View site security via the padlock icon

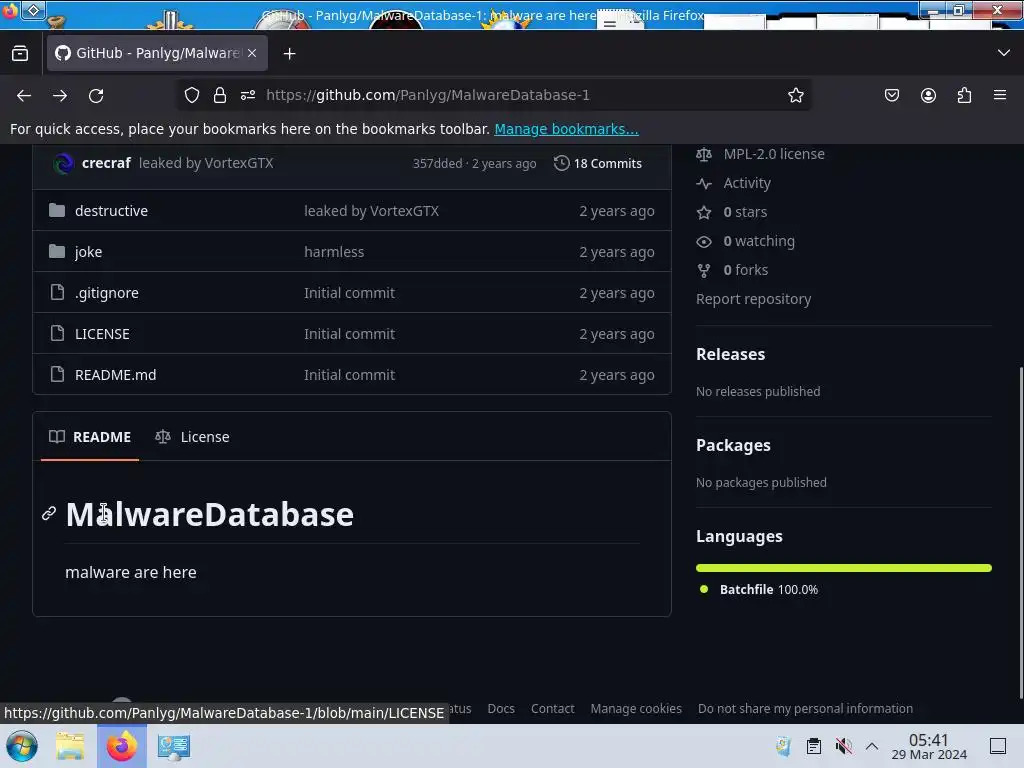pyautogui.click(x=220, y=95)
